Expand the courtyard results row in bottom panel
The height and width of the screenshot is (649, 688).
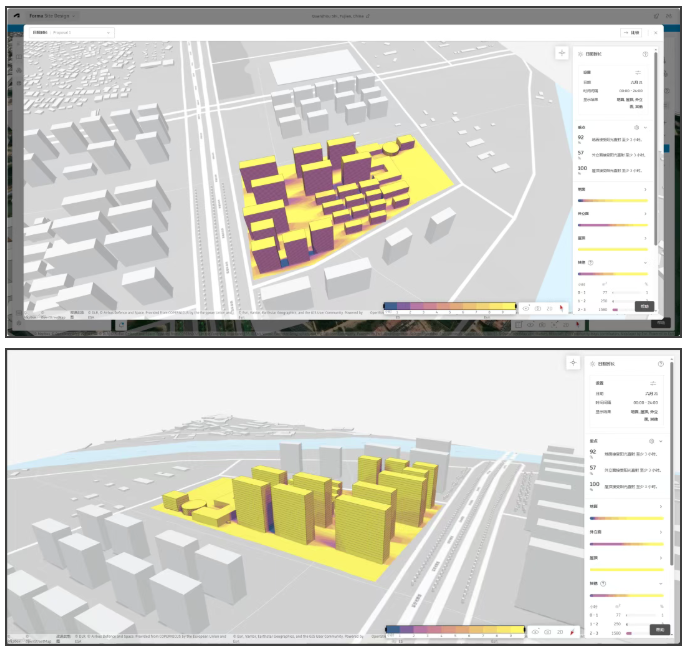(661, 532)
